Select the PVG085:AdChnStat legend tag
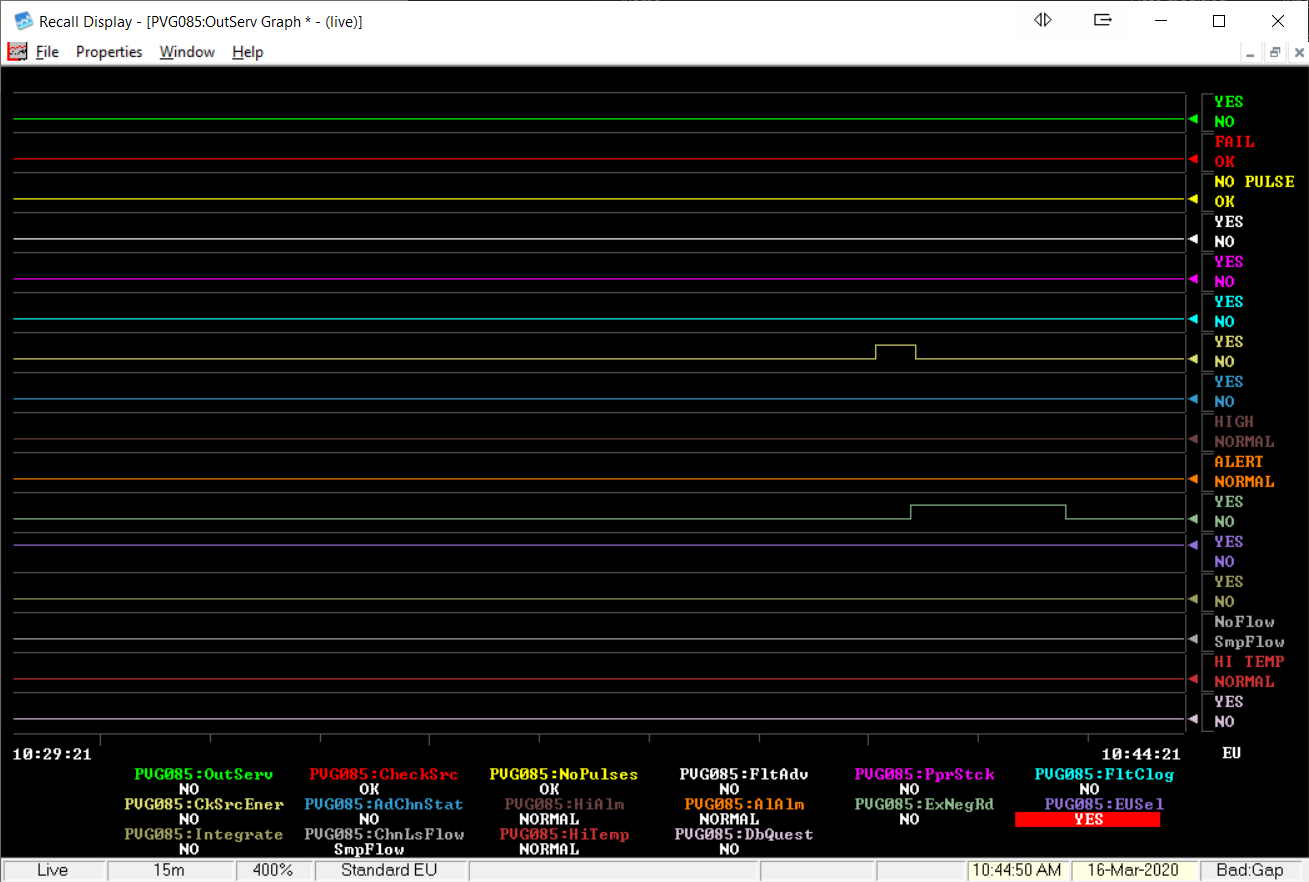 (384, 804)
